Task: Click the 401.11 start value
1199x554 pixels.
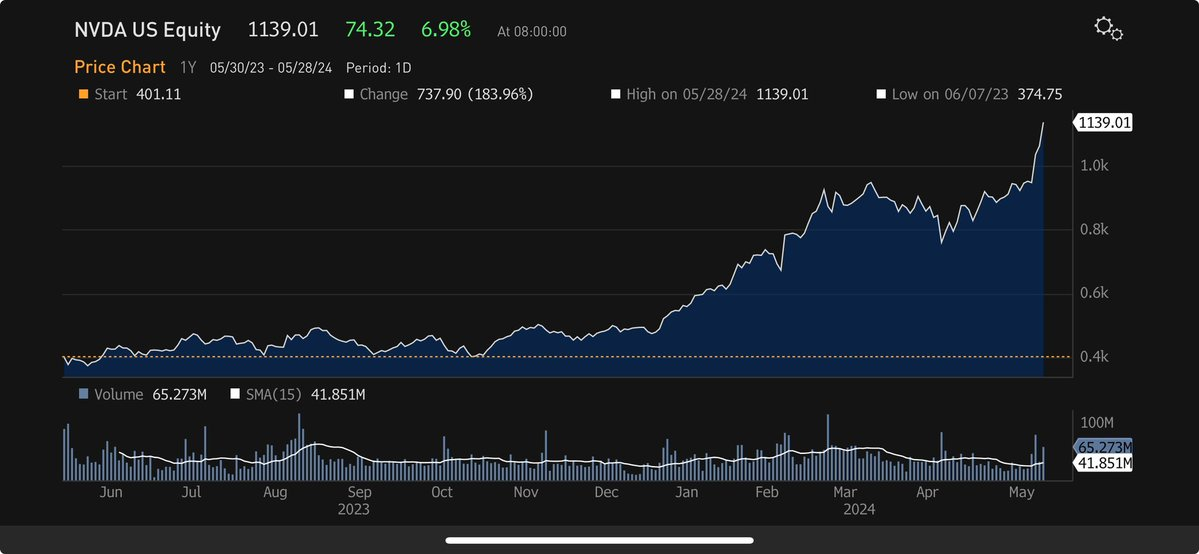Action: tap(158, 95)
